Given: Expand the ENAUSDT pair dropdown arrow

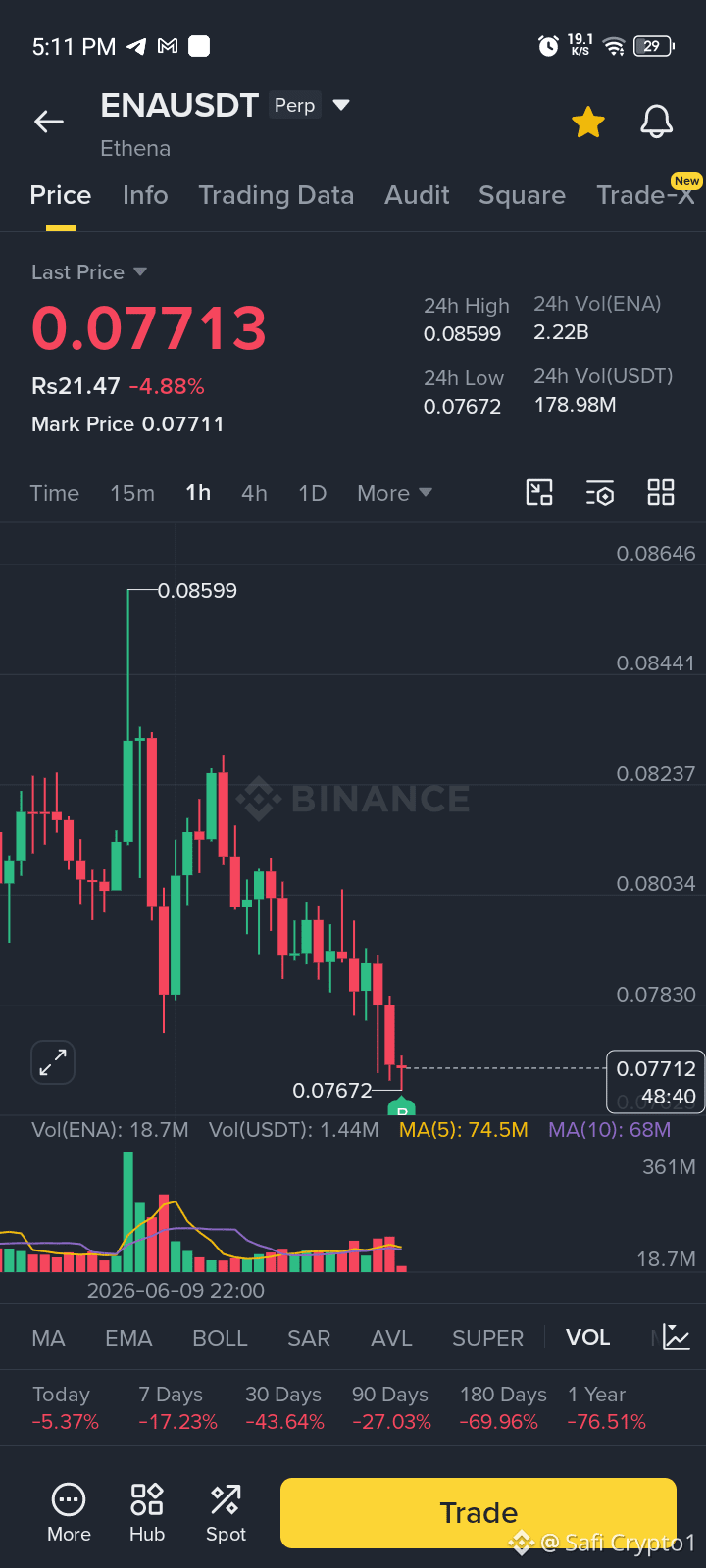Looking at the screenshot, I should click(x=341, y=105).
